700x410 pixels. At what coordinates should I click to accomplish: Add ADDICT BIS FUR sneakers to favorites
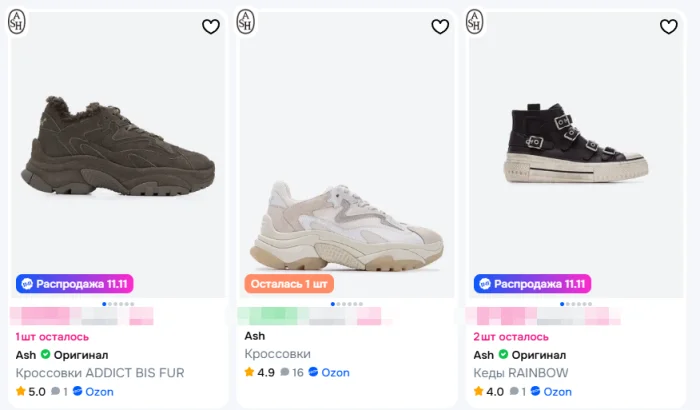(210, 27)
